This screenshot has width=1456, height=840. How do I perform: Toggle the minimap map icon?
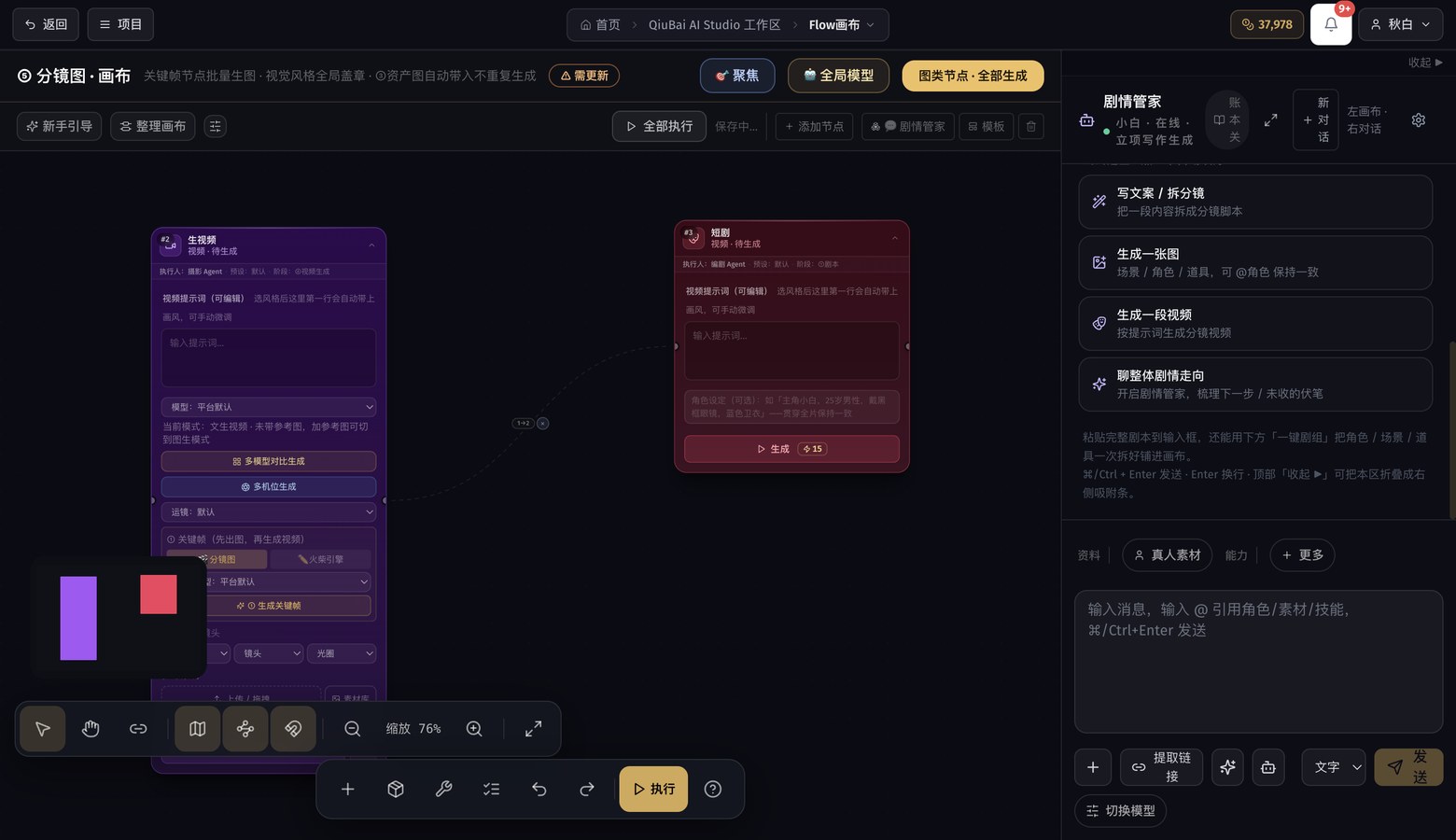(198, 729)
